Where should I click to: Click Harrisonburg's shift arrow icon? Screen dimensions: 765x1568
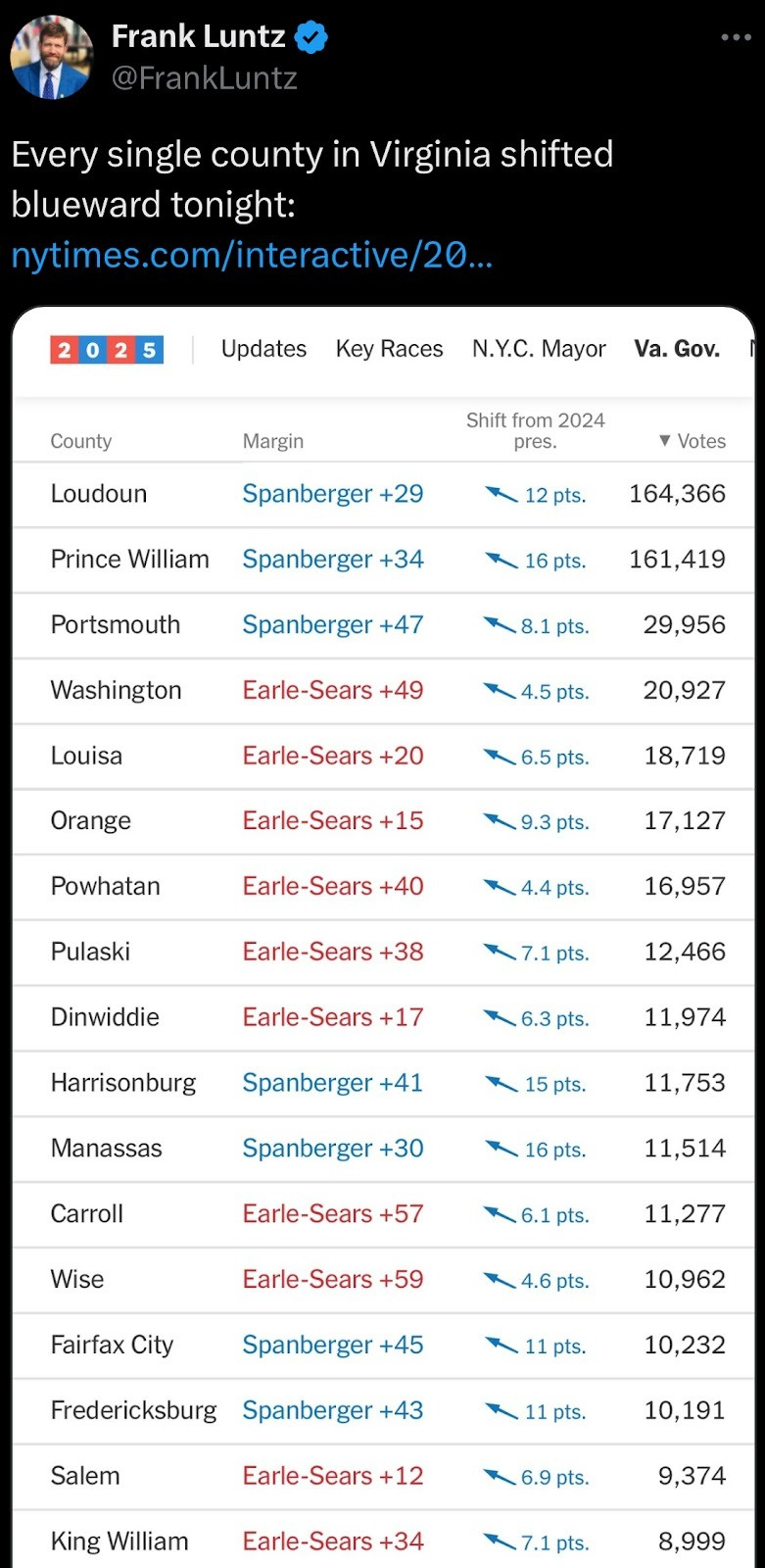(x=502, y=1084)
